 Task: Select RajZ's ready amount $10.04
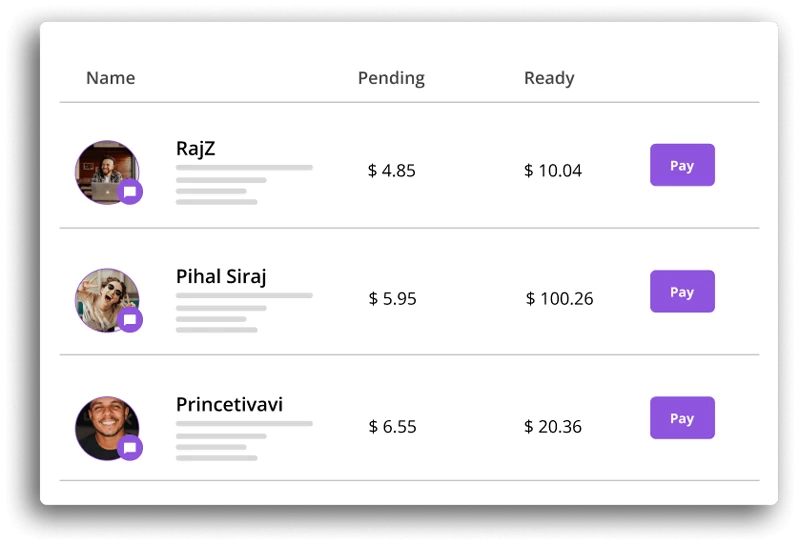553,170
